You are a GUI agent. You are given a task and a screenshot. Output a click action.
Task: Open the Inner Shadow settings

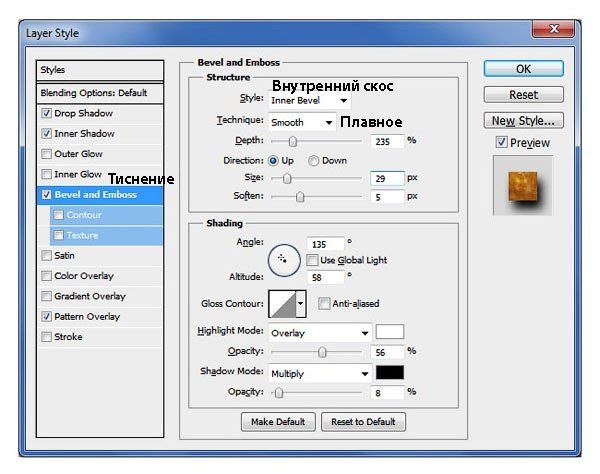[84, 134]
